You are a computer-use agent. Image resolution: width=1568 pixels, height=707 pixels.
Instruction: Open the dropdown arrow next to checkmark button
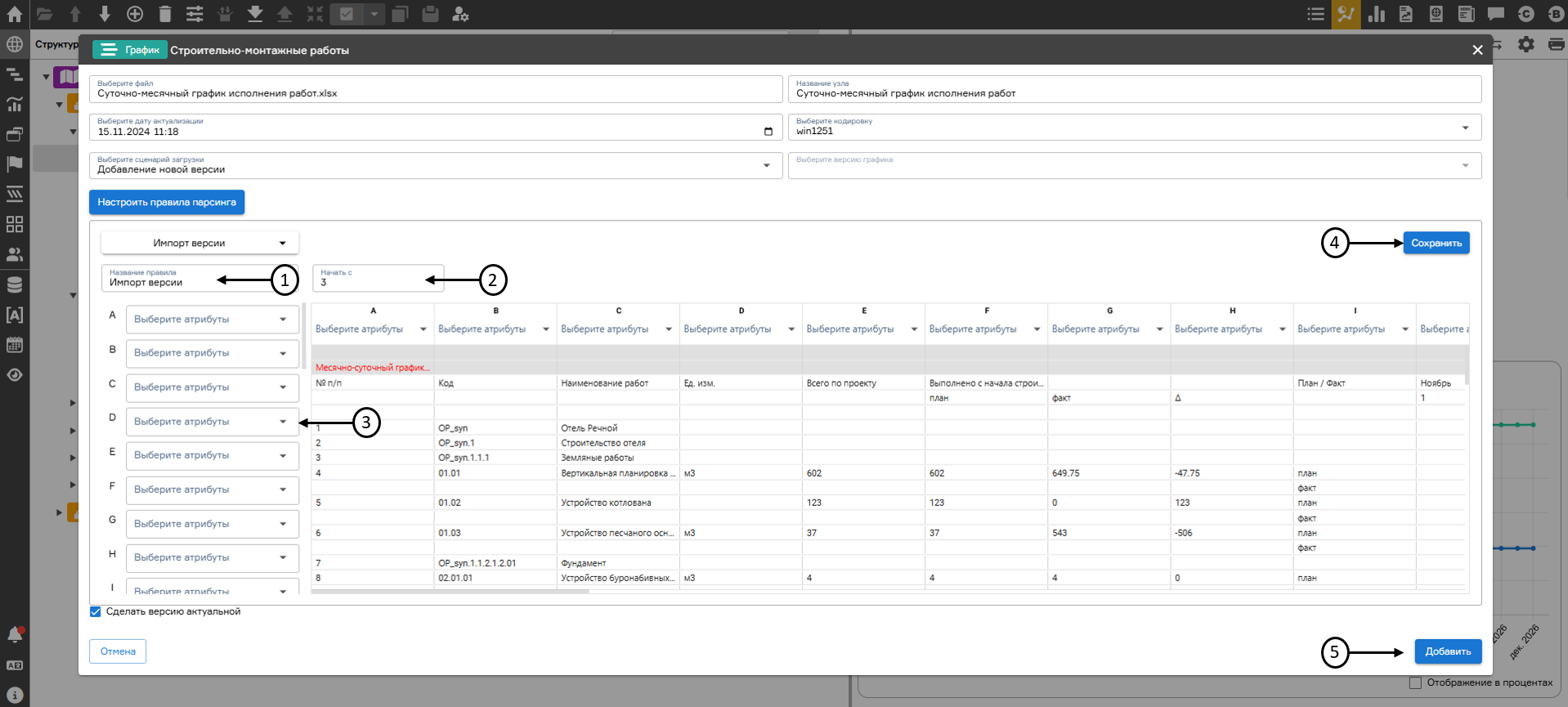coord(374,14)
